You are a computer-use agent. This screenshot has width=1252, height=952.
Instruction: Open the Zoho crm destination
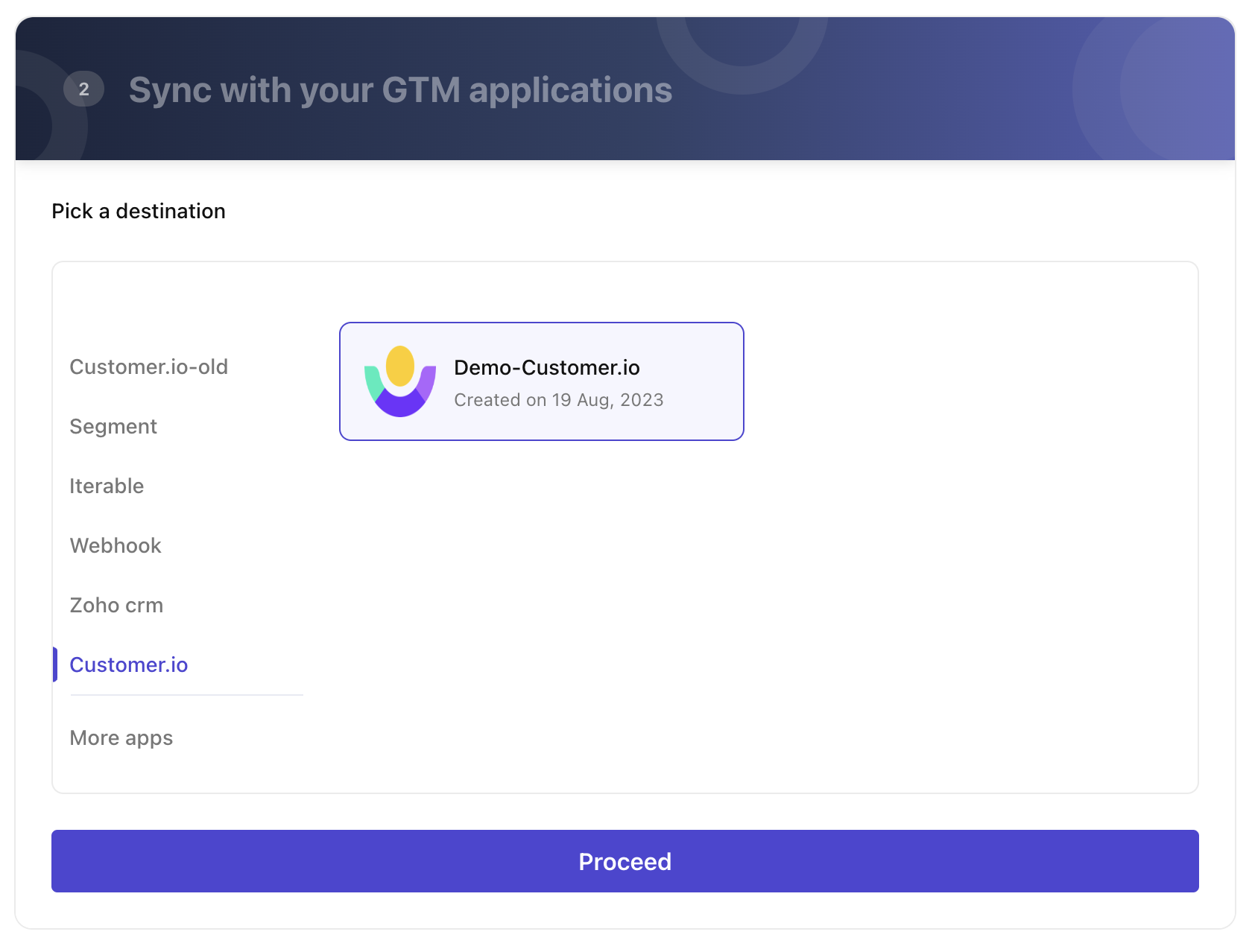(116, 605)
